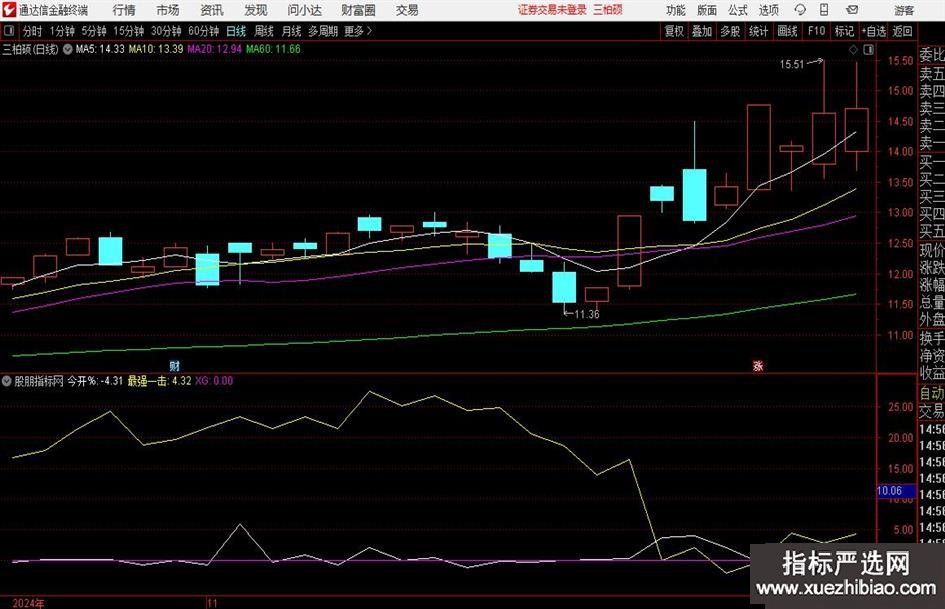This screenshot has width=945, height=609.
Task: Open the 功能 menu
Action: [x=676, y=10]
